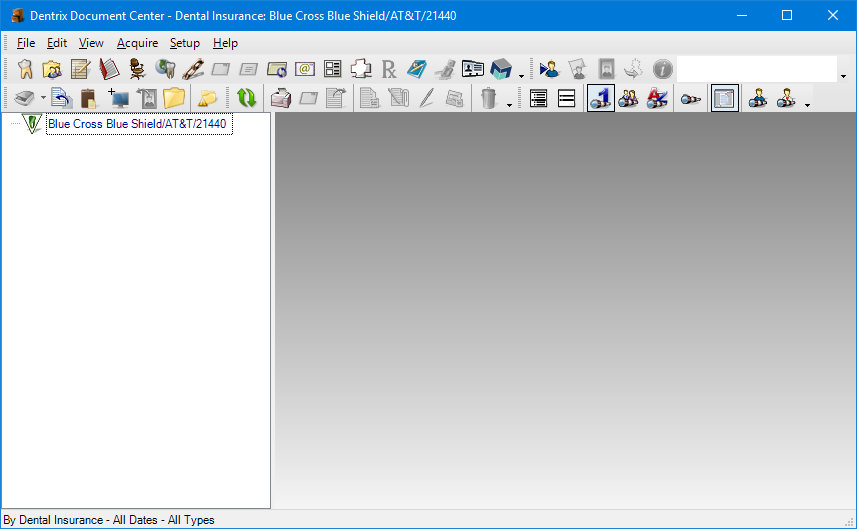Image resolution: width=857 pixels, height=529 pixels.
Task: Click the green refresh arrows icon
Action: click(x=246, y=98)
